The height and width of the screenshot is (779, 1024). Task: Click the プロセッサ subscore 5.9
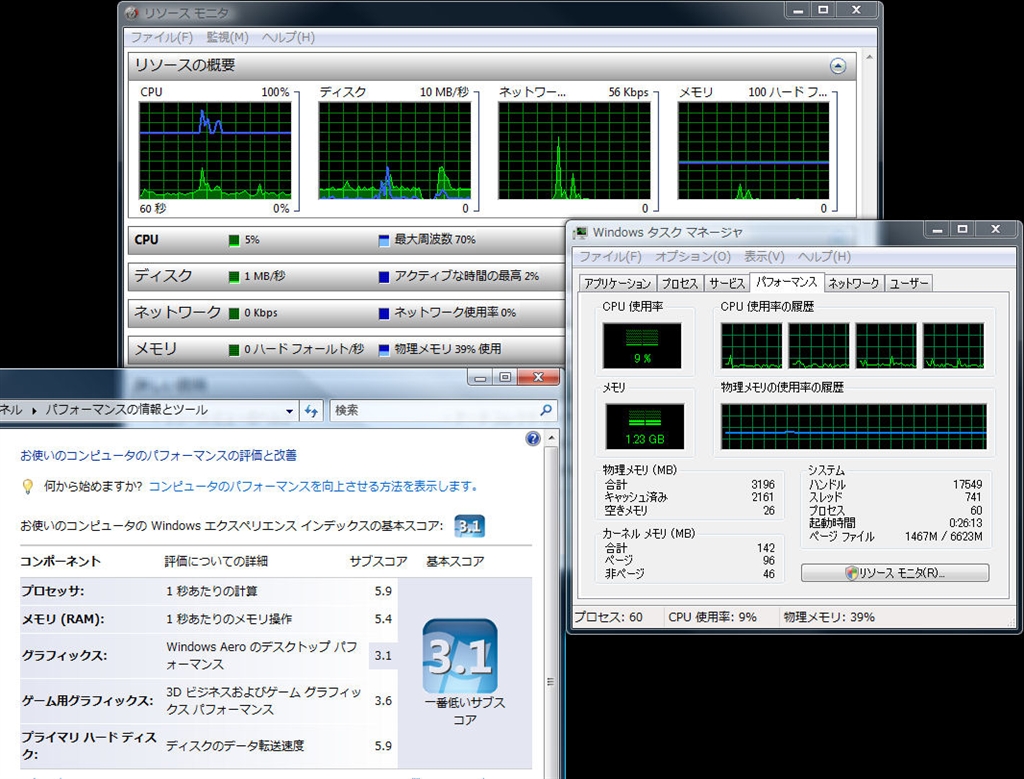click(383, 591)
